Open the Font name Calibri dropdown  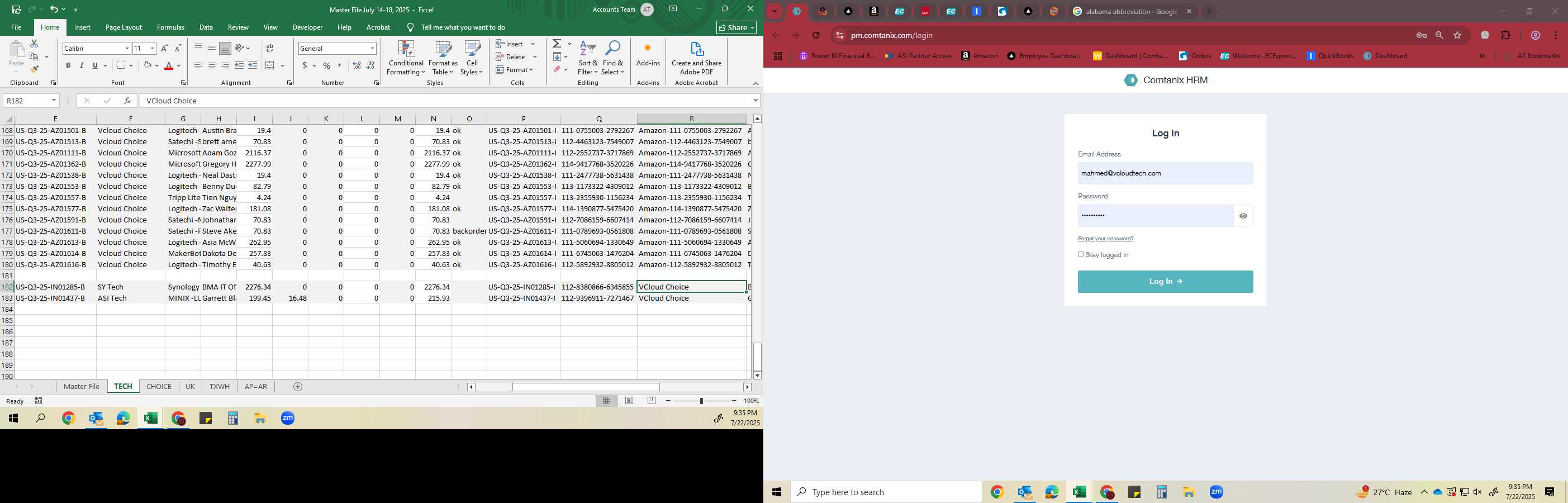tap(127, 48)
